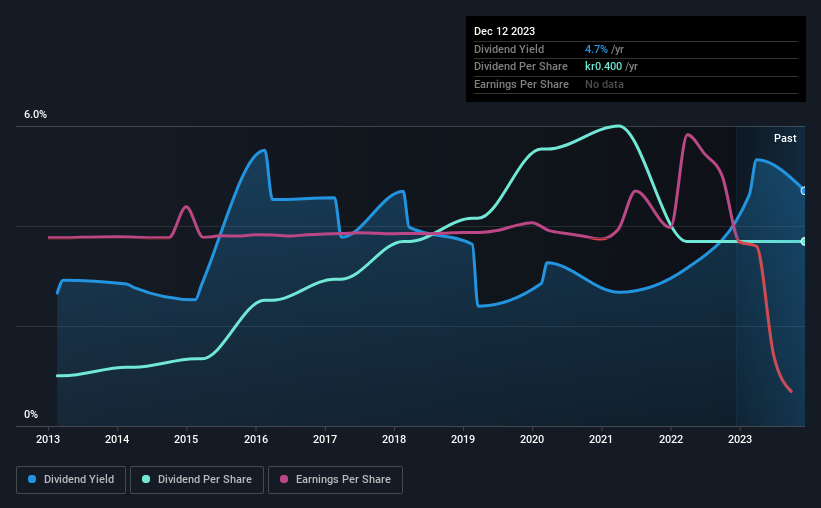The width and height of the screenshot is (821, 508).
Task: Toggle the Dividend Per Share legend button
Action: (x=197, y=480)
